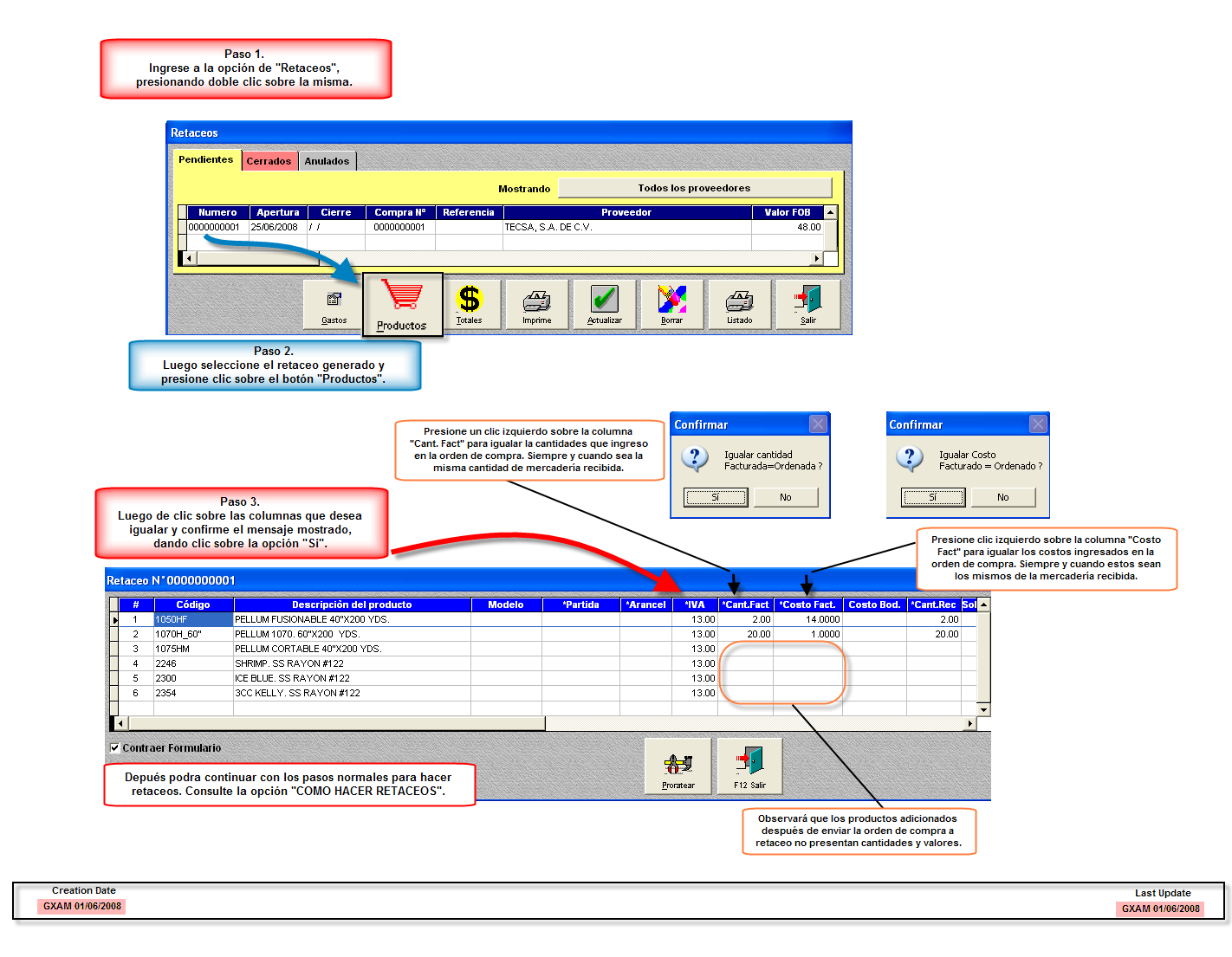
Task: Open the Listado report icon
Action: tap(739, 304)
